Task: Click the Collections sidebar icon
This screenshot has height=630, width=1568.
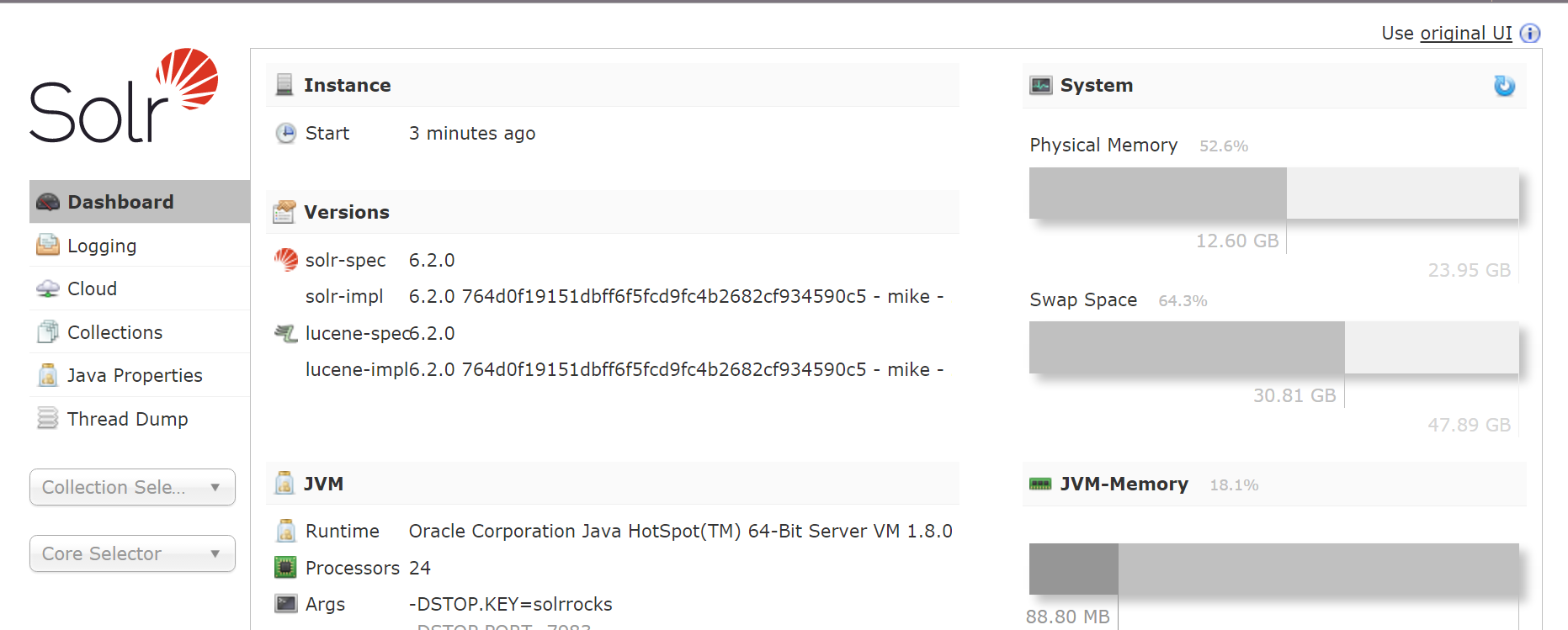Action: (x=48, y=332)
